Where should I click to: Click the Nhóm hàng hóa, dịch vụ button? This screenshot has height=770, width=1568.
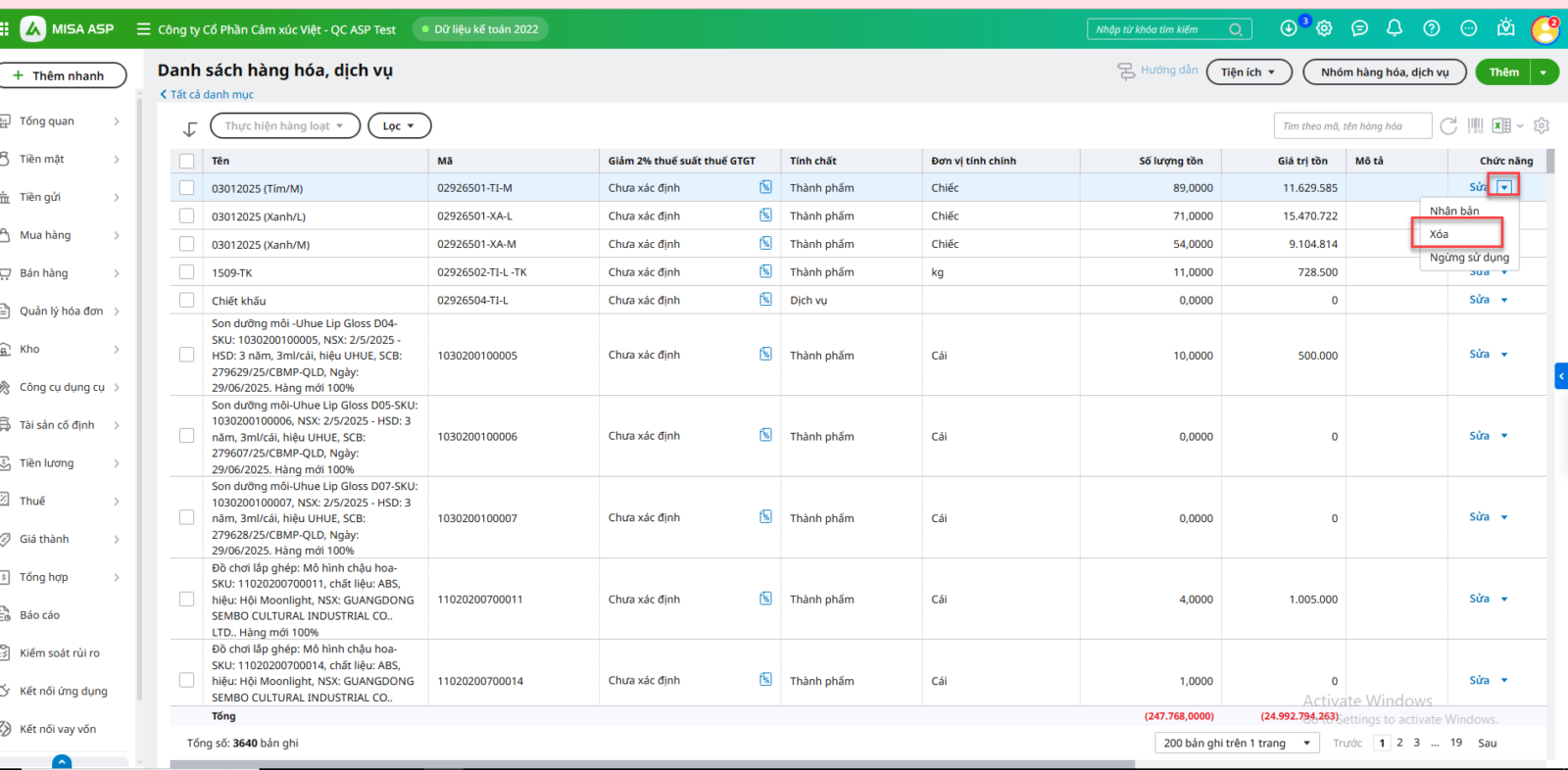tap(1384, 72)
